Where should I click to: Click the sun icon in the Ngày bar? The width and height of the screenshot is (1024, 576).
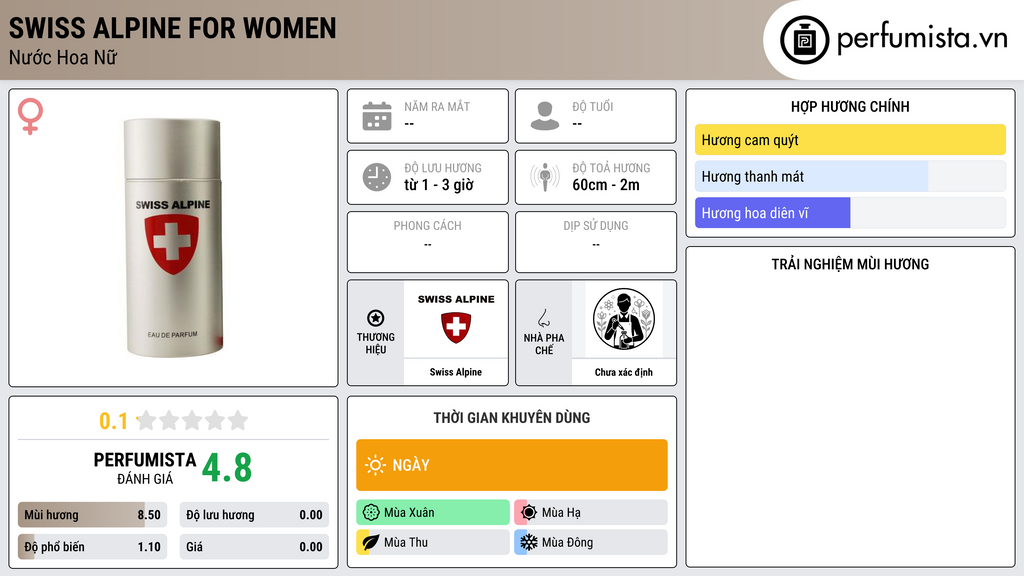[x=375, y=465]
